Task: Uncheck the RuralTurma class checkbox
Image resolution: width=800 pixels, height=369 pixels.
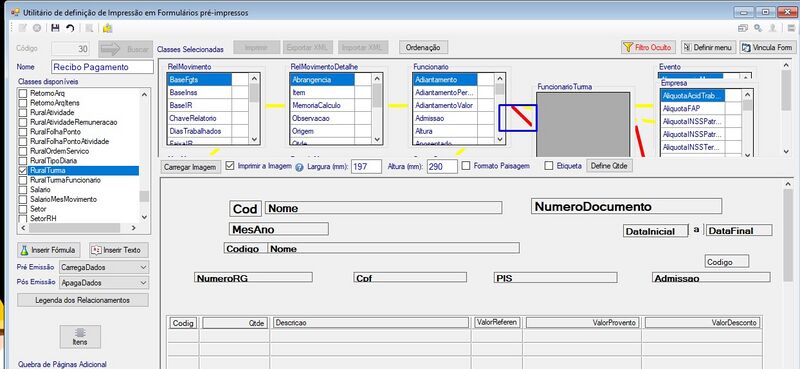Action: point(22,170)
